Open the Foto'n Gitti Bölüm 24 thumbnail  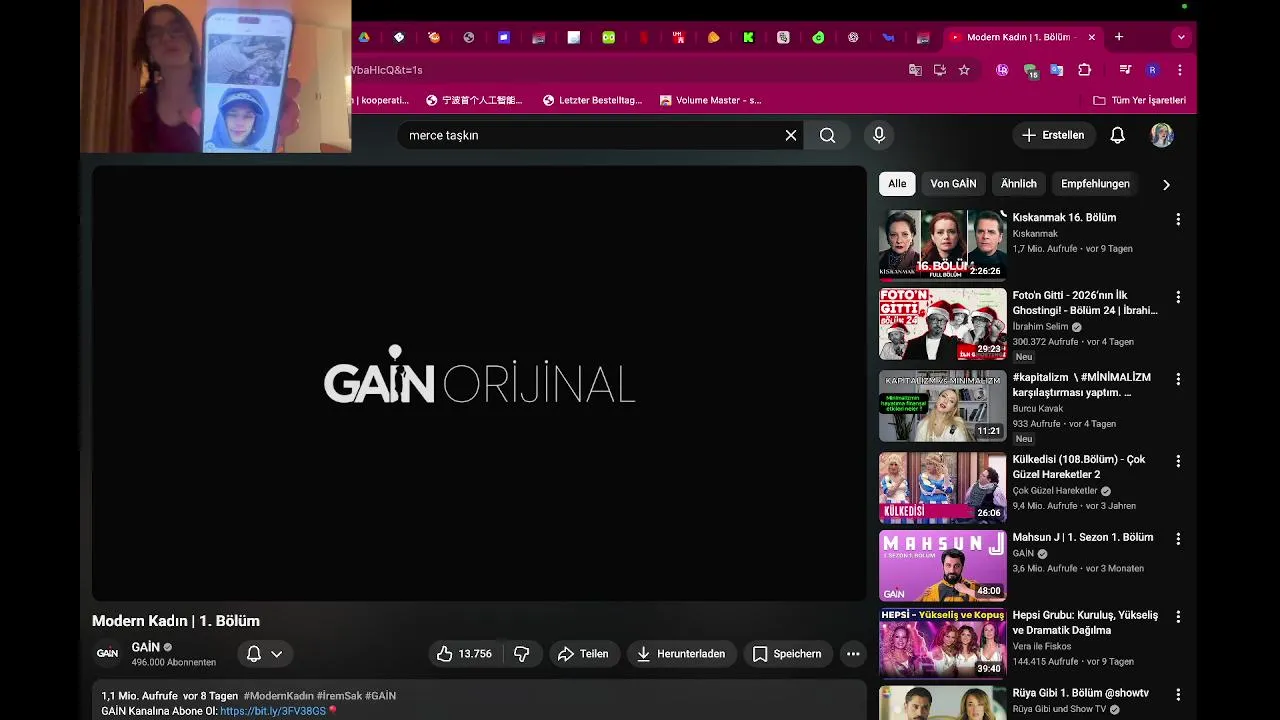click(943, 324)
